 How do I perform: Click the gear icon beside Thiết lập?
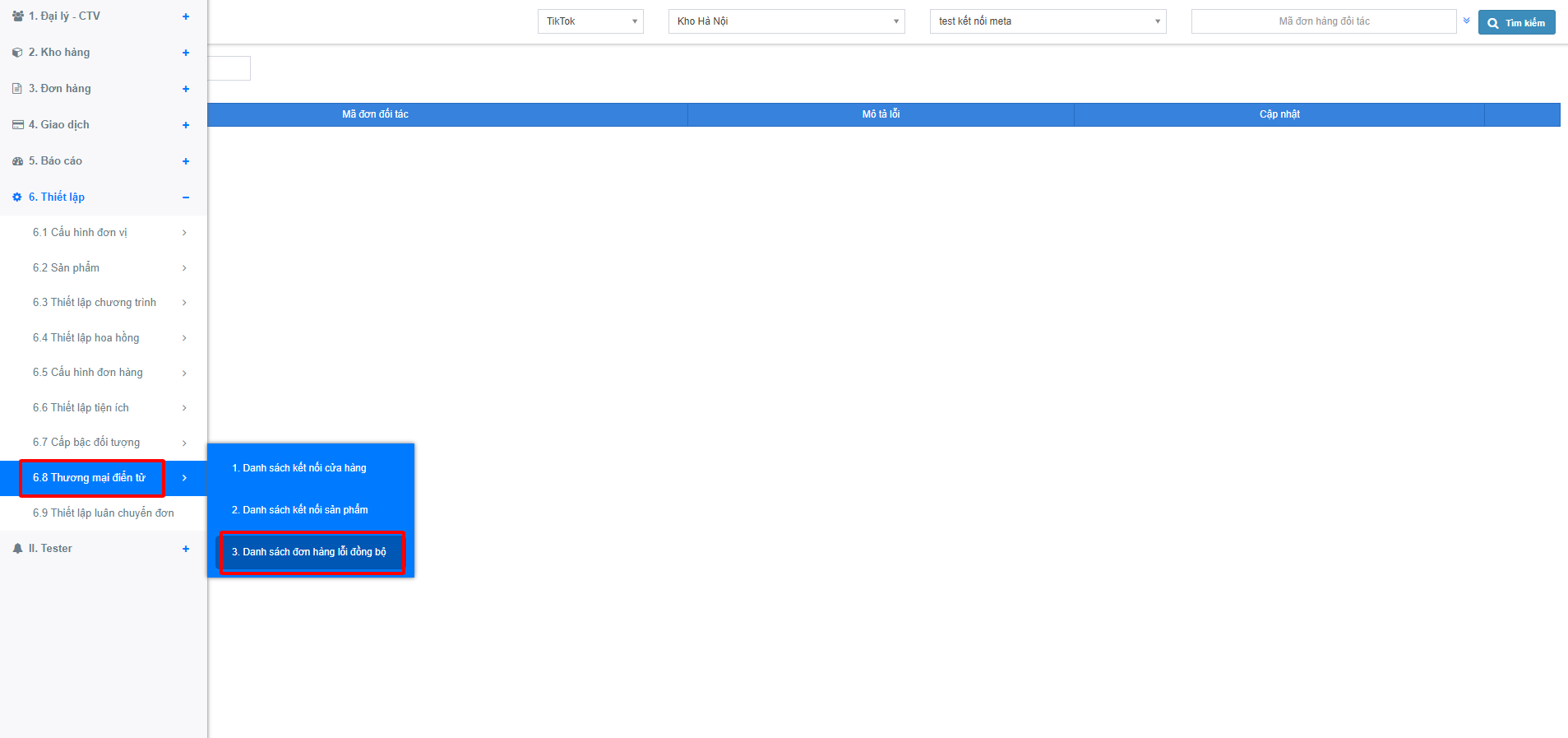point(17,197)
